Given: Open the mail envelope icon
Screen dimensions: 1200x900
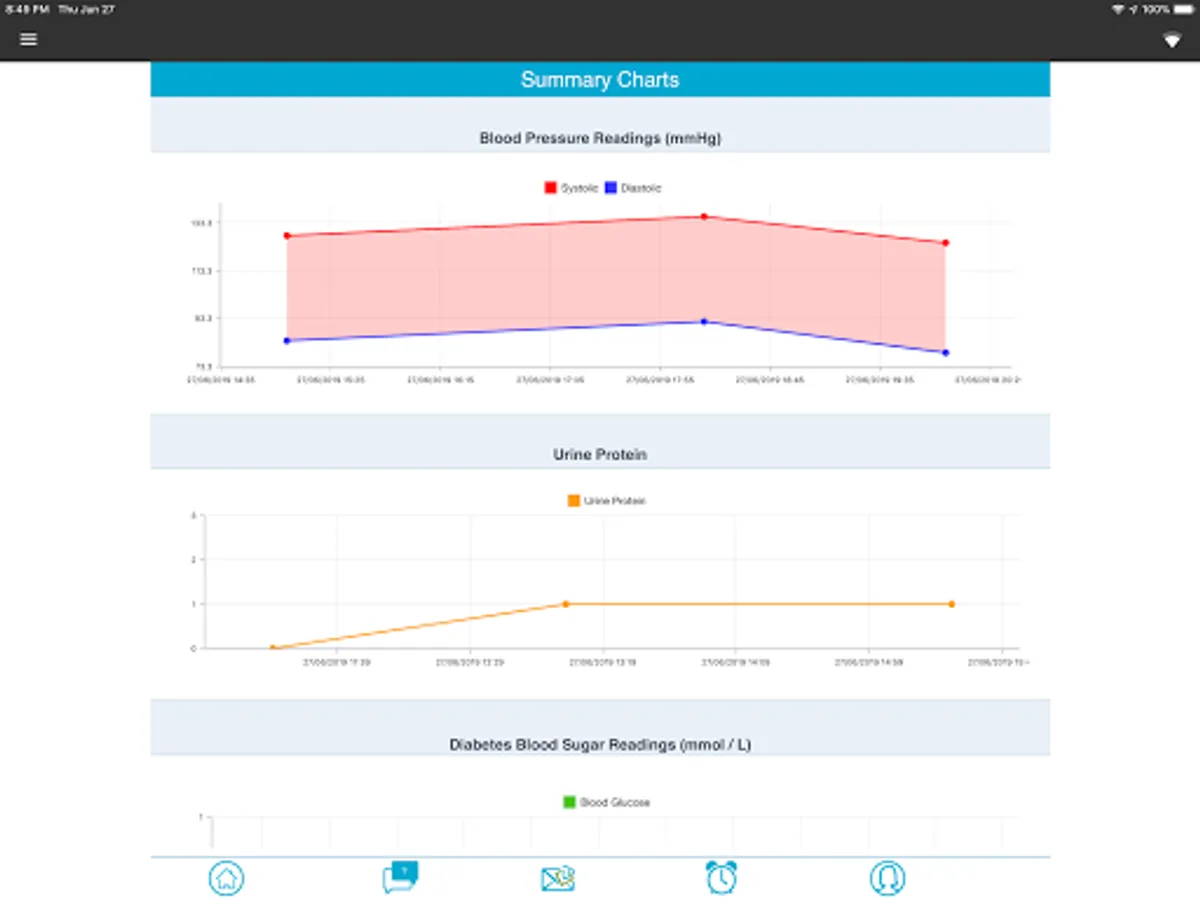Looking at the screenshot, I should pyautogui.click(x=558, y=878).
